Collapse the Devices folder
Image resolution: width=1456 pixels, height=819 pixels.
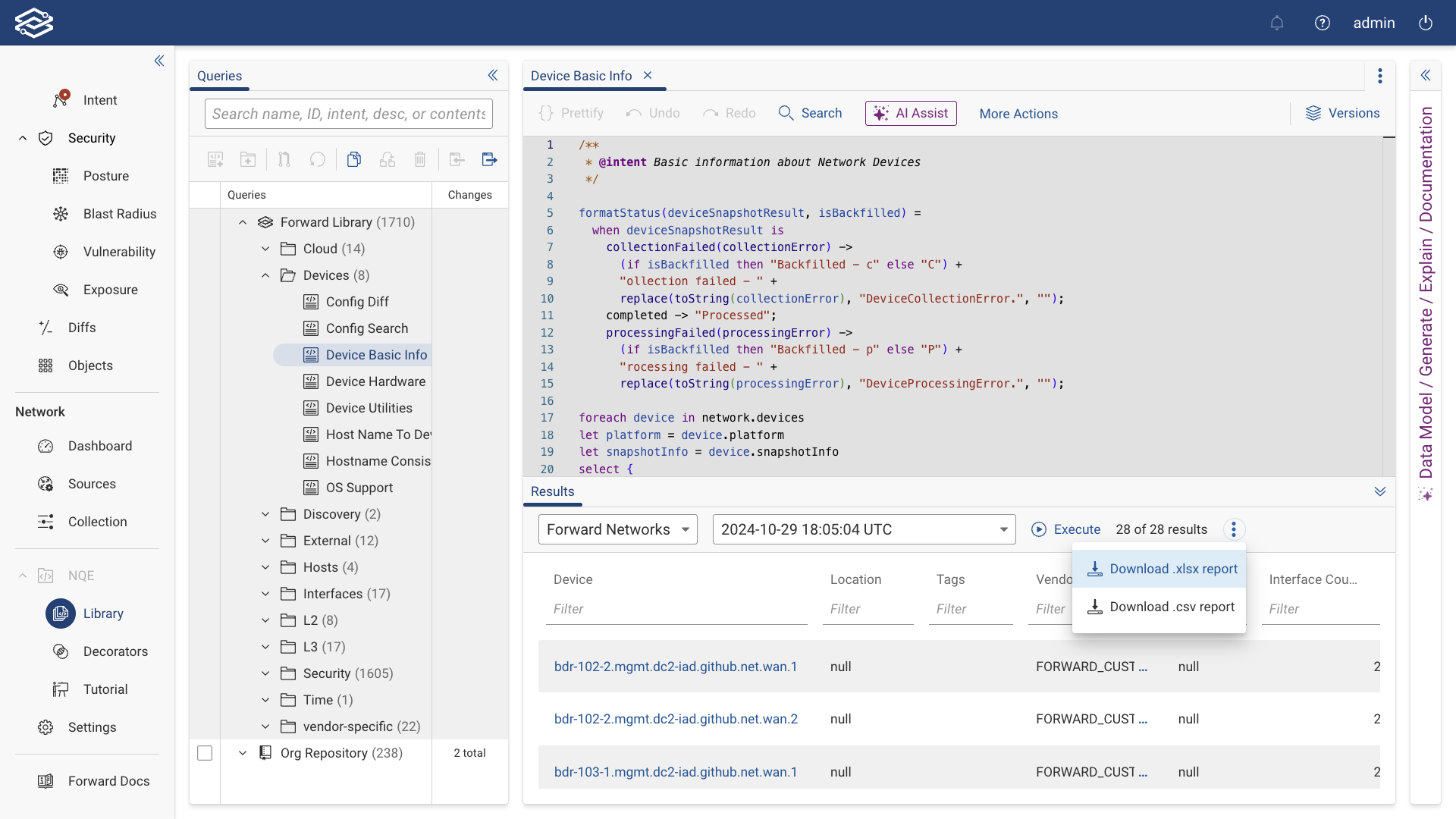[265, 275]
